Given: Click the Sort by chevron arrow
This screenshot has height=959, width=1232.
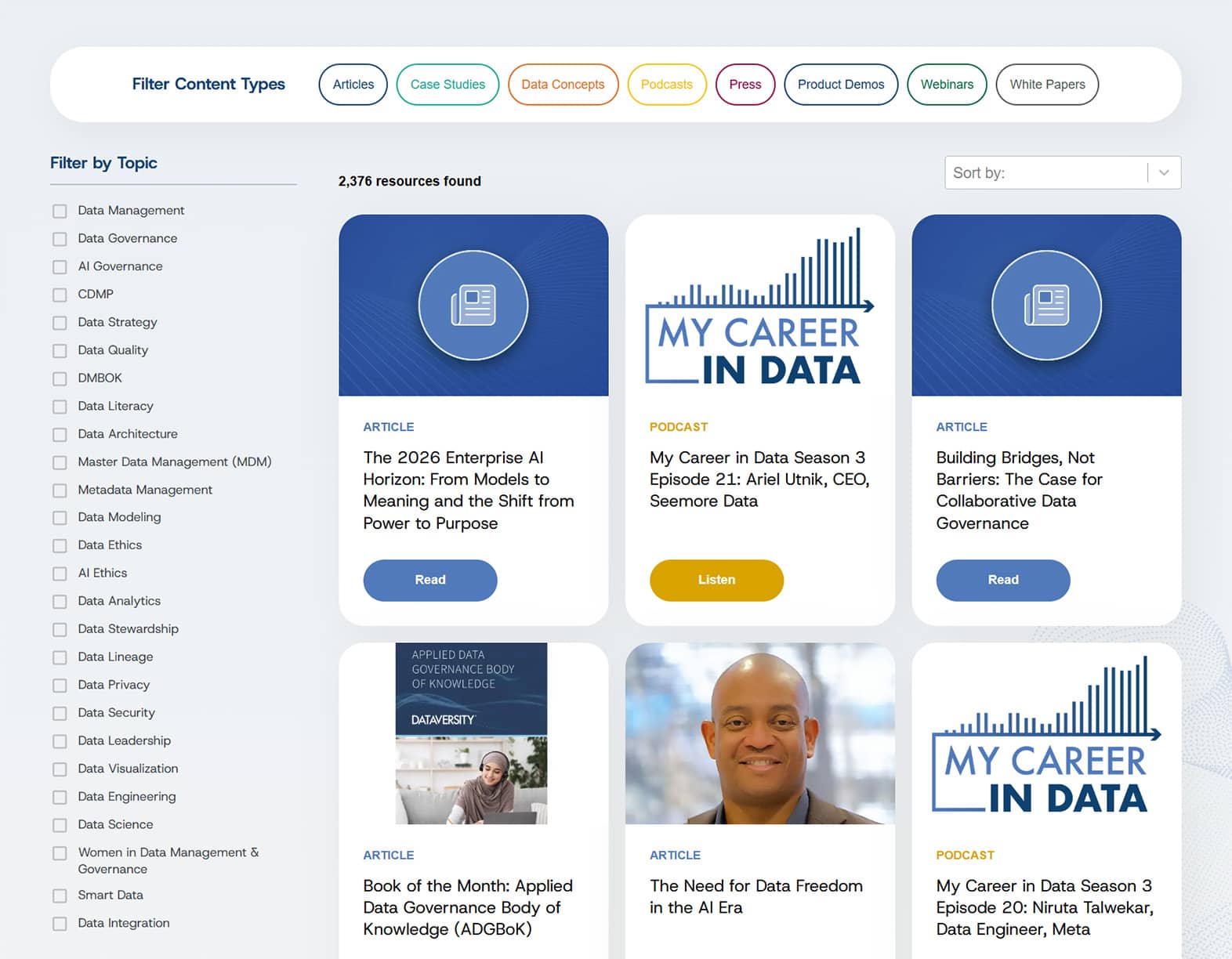Looking at the screenshot, I should click(x=1164, y=172).
